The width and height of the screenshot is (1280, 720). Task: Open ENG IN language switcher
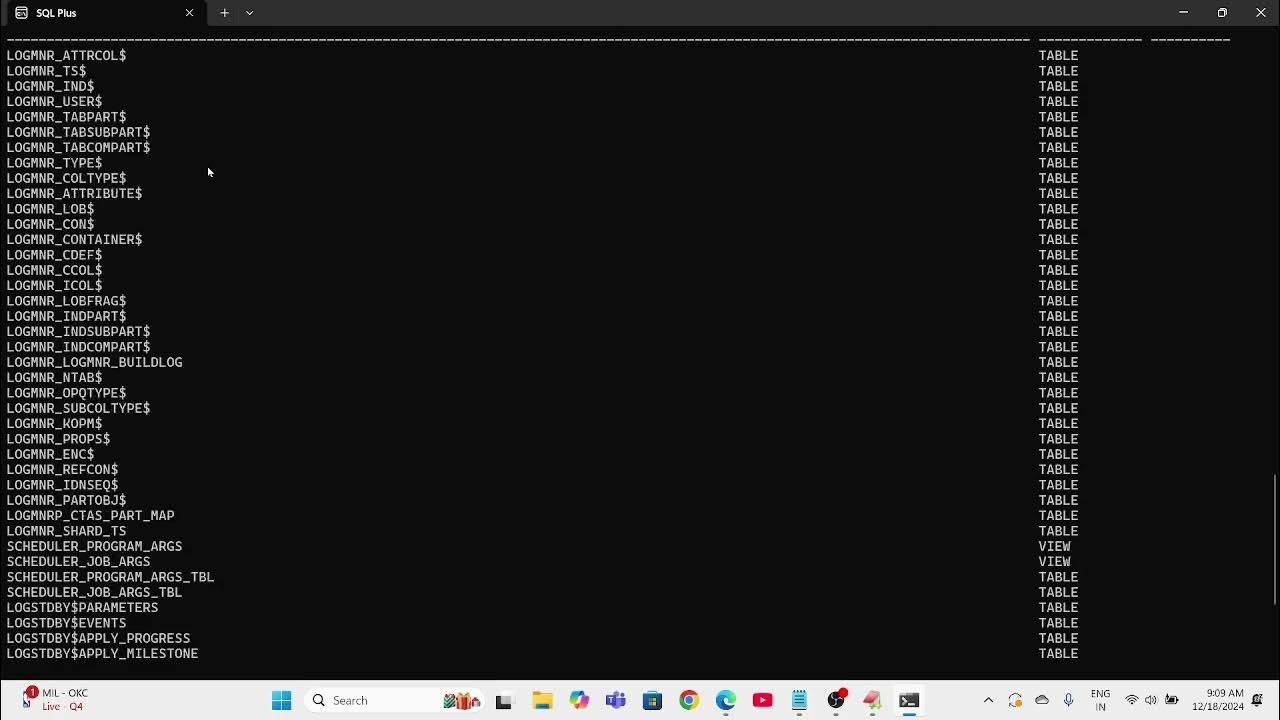tap(1100, 700)
